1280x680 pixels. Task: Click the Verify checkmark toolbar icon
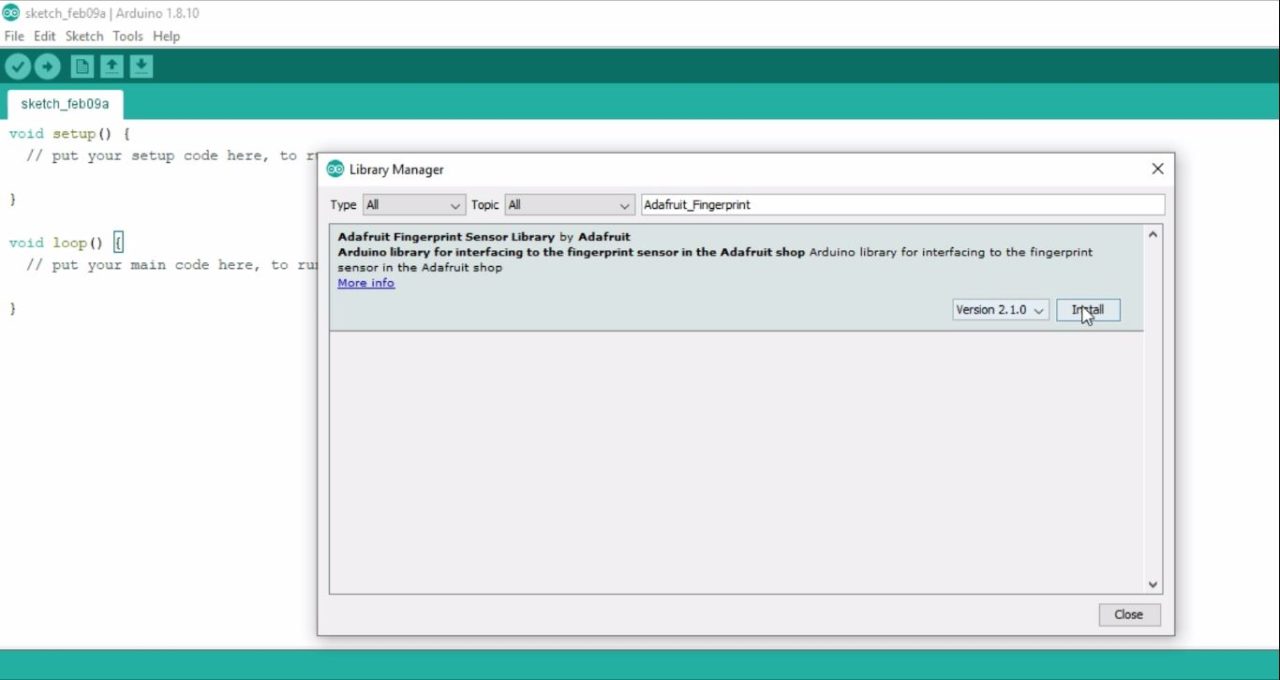18,67
